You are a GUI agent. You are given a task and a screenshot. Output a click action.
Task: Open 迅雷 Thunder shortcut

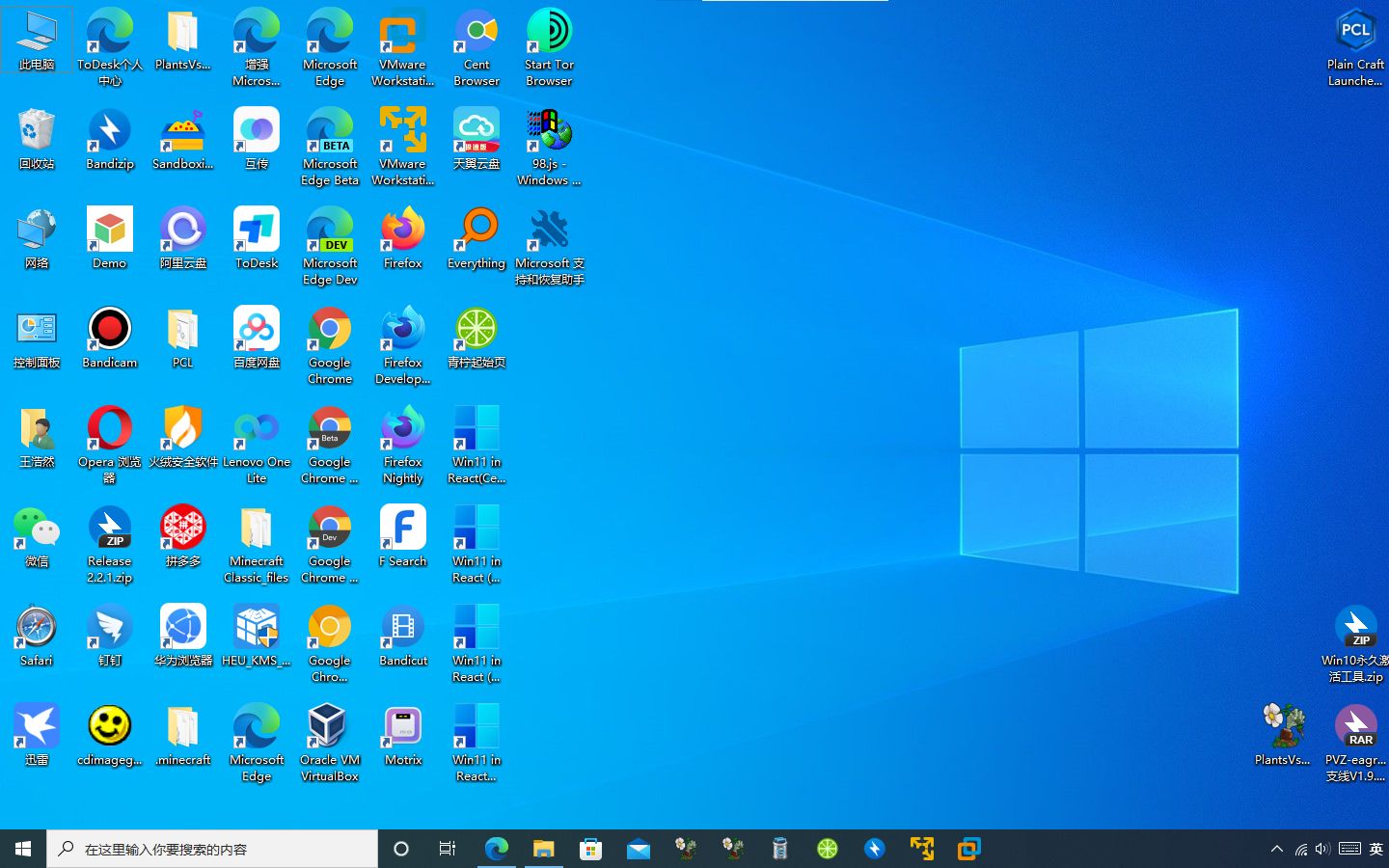(x=37, y=736)
